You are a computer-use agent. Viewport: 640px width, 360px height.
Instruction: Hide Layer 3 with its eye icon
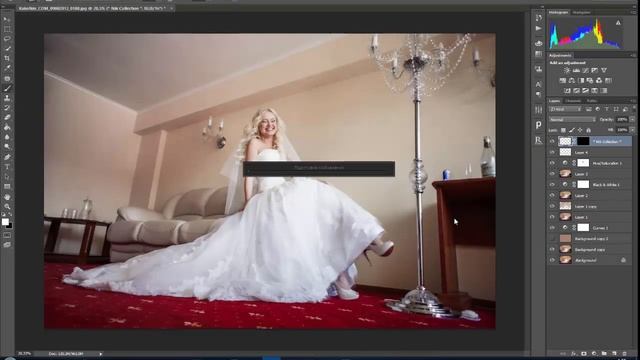552,174
